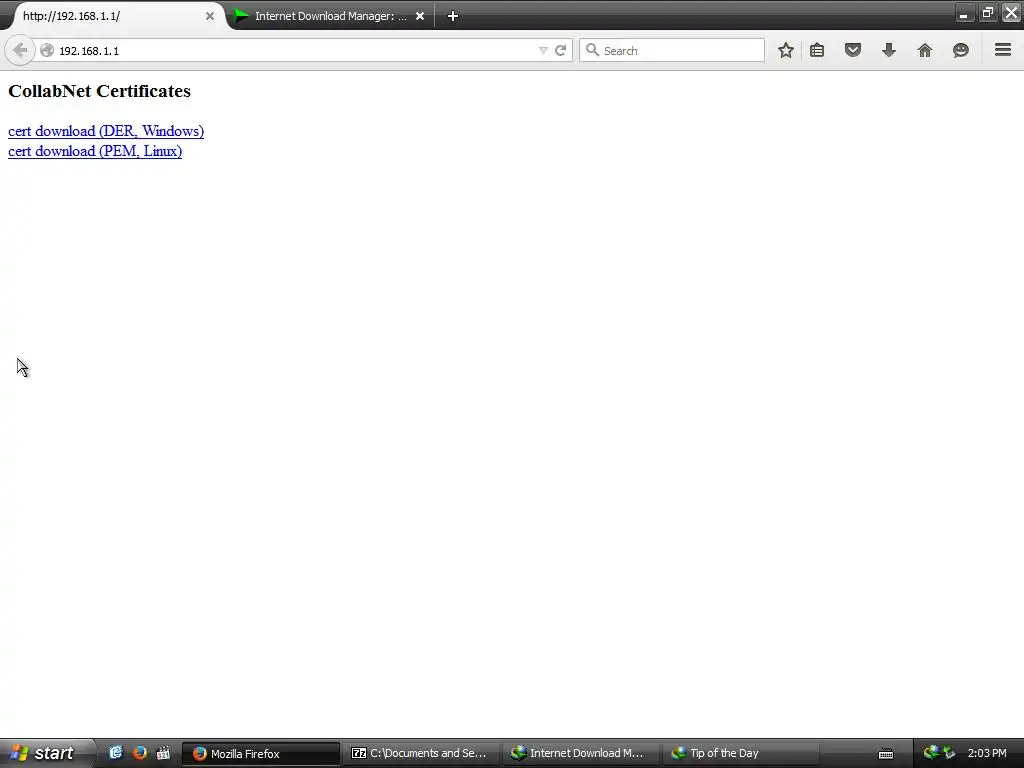Download the DER Windows certificate
Image resolution: width=1024 pixels, height=768 pixels.
point(106,131)
